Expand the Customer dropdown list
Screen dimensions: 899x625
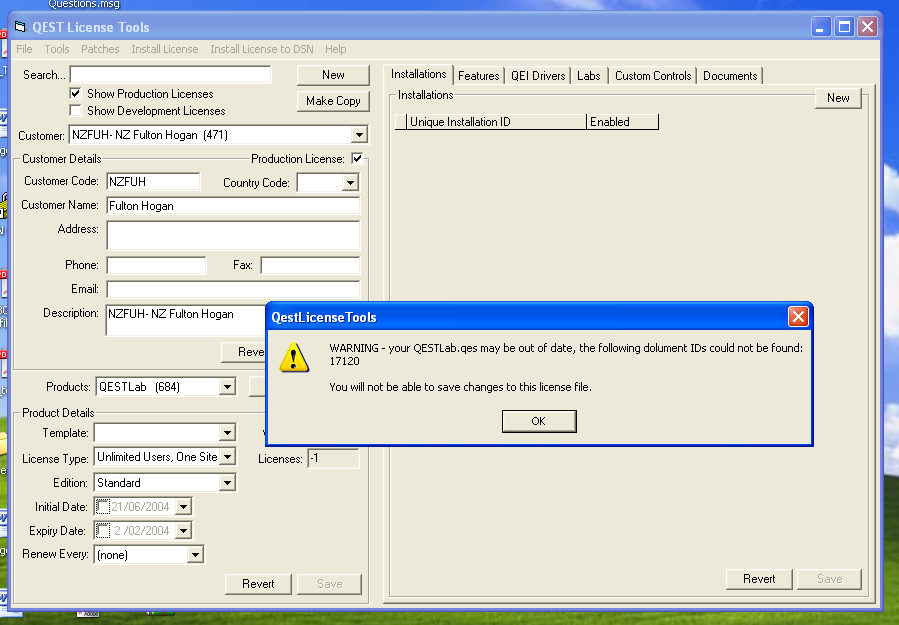click(x=359, y=135)
